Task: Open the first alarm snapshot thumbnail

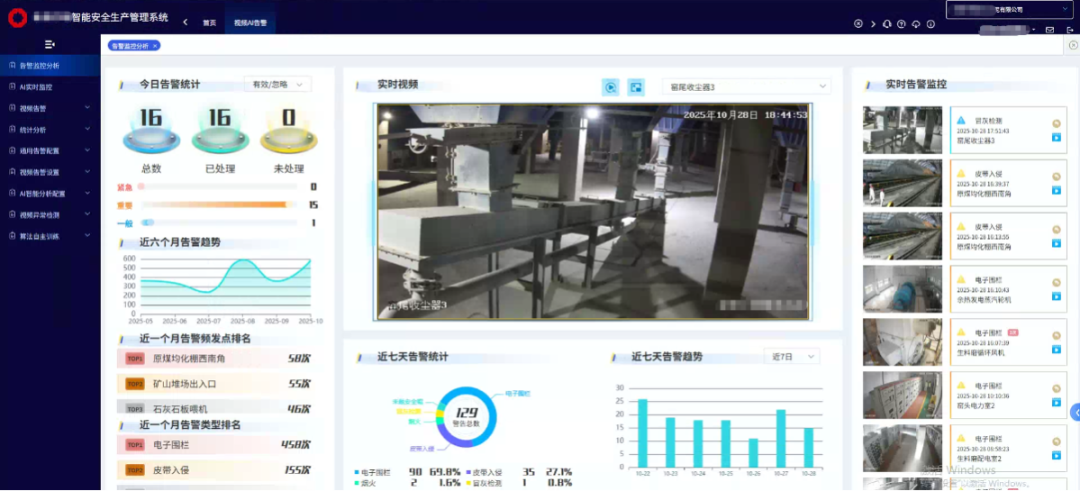Action: coord(902,130)
